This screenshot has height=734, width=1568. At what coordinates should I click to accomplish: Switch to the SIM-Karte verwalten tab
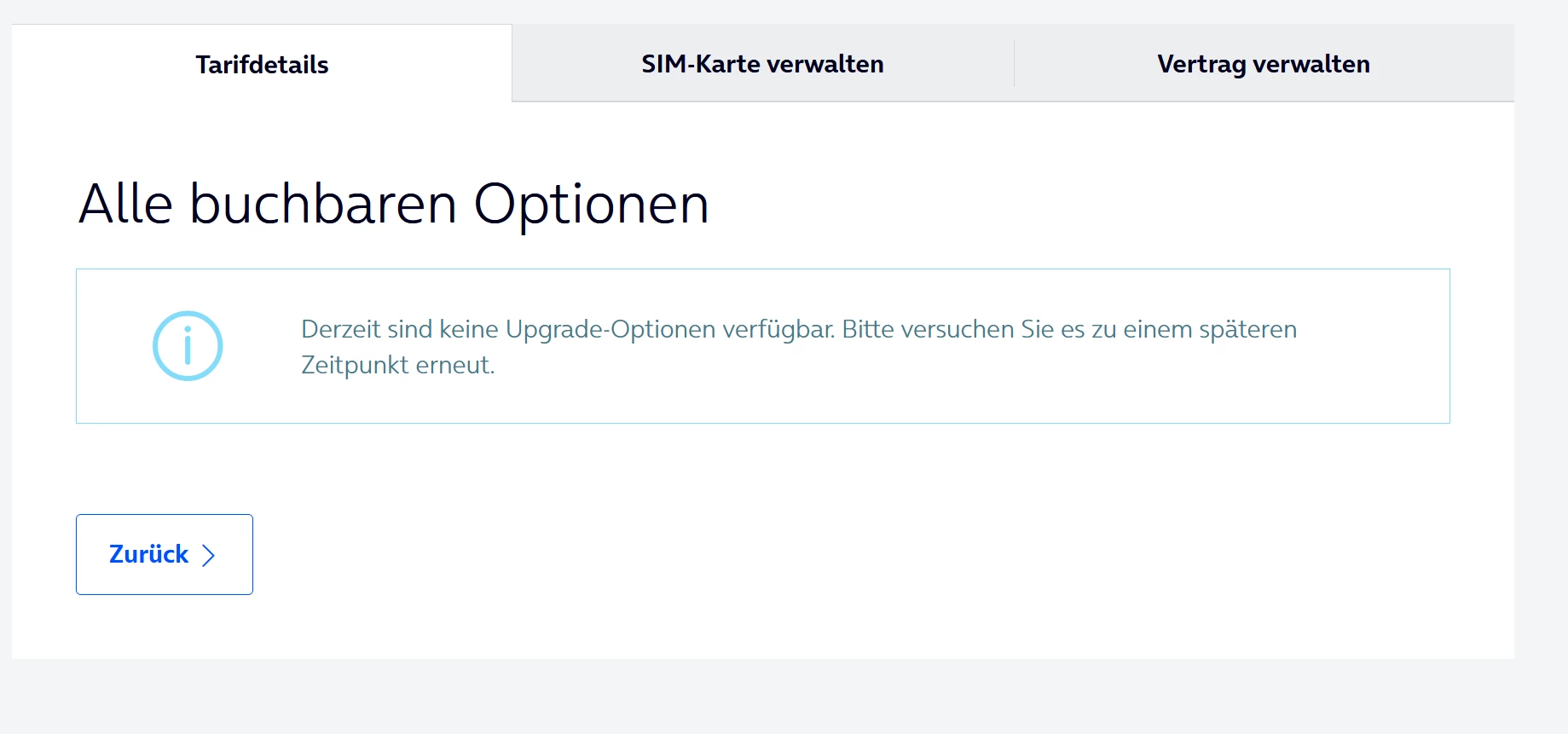[762, 64]
